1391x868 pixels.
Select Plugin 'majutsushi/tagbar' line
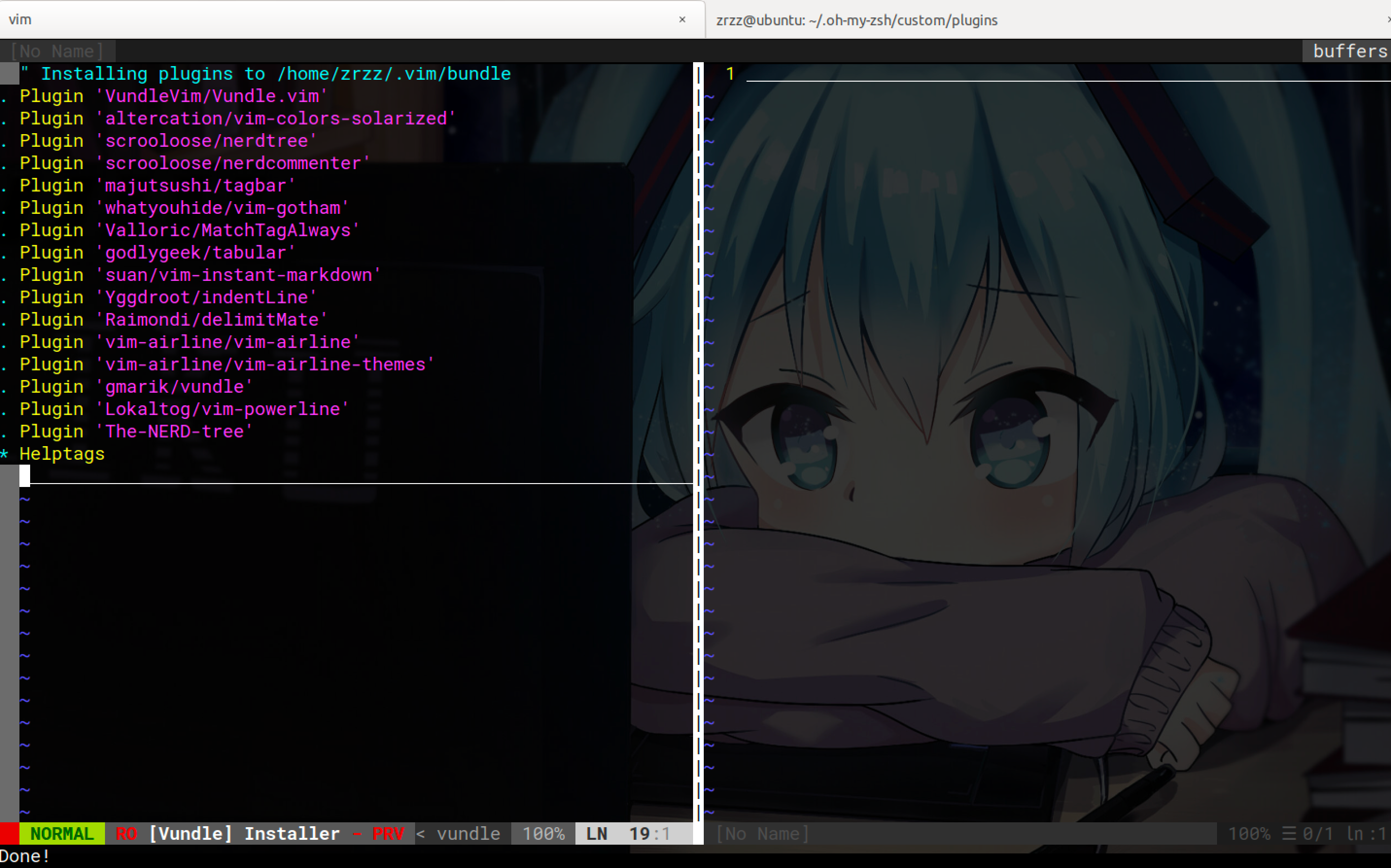click(157, 186)
